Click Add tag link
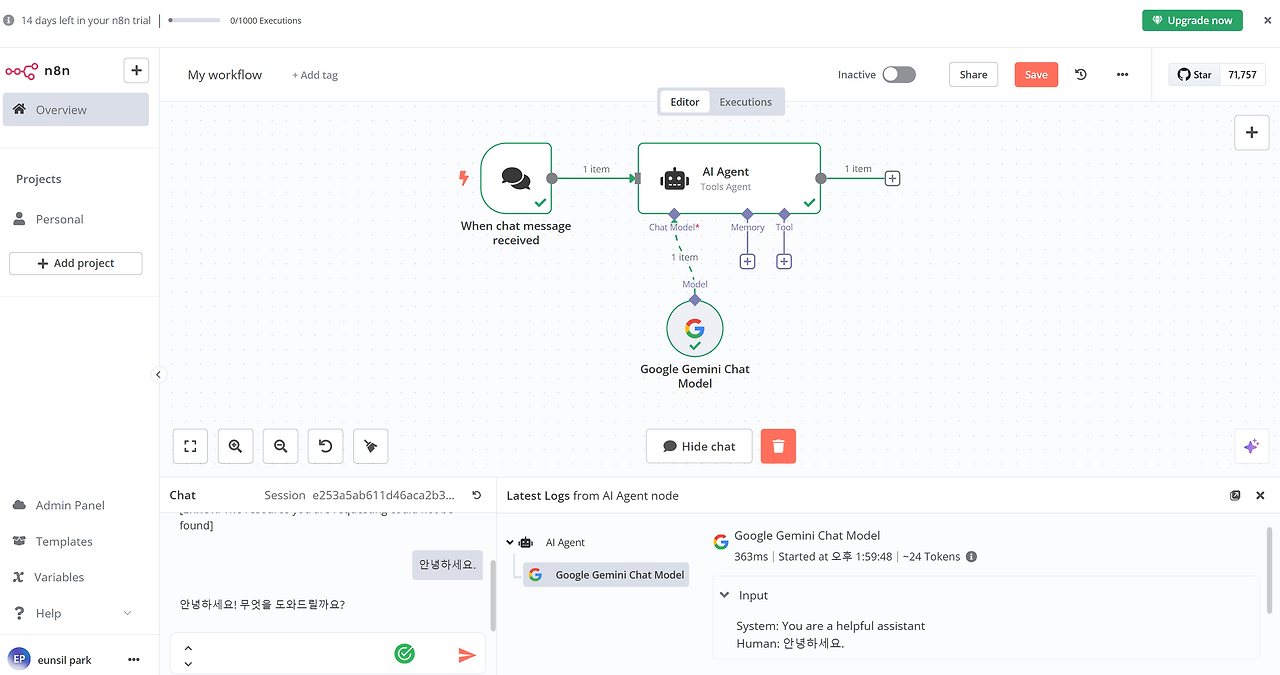Image resolution: width=1280 pixels, height=675 pixels. click(315, 75)
